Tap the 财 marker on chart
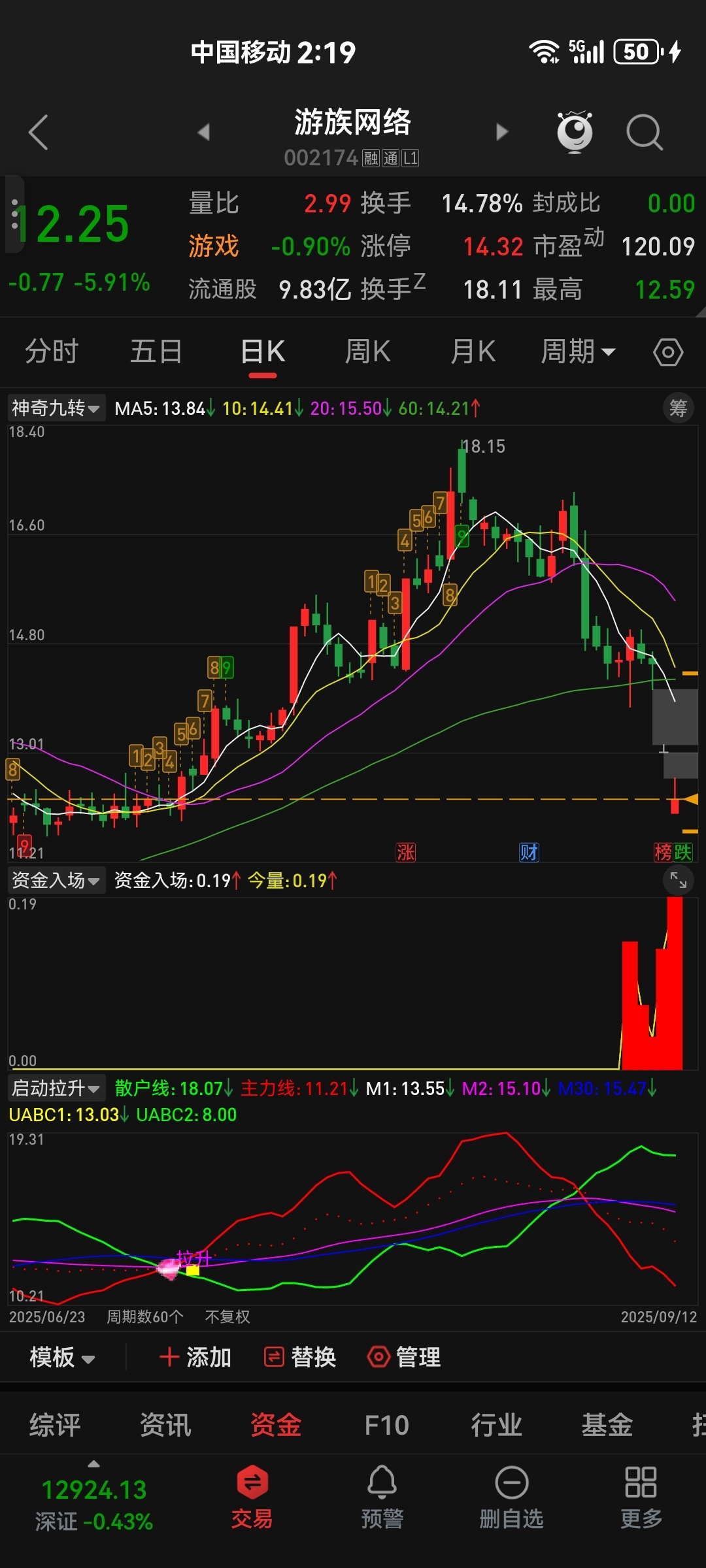 [x=529, y=852]
